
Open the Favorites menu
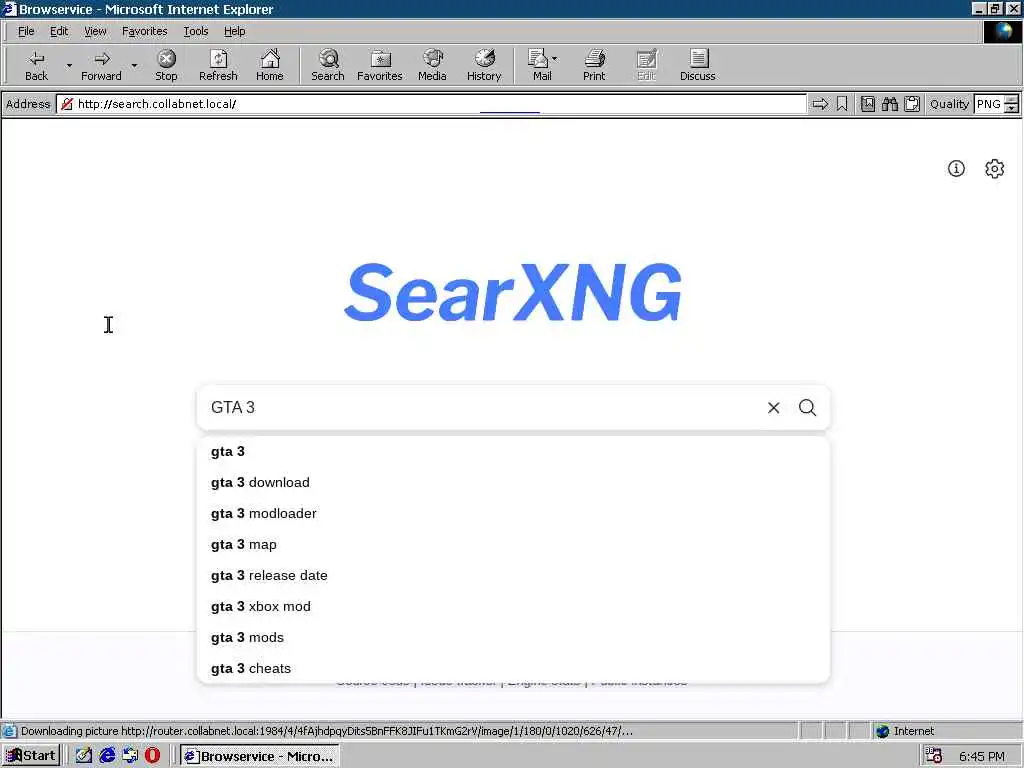(144, 31)
